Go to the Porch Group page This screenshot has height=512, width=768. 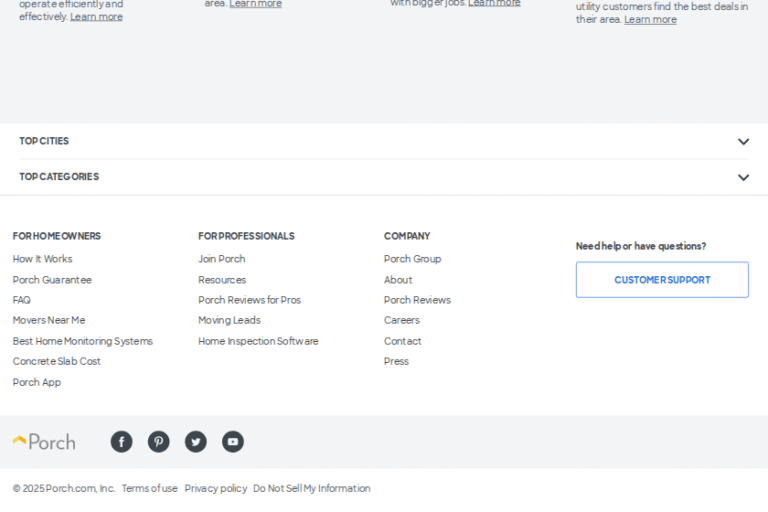(x=412, y=259)
